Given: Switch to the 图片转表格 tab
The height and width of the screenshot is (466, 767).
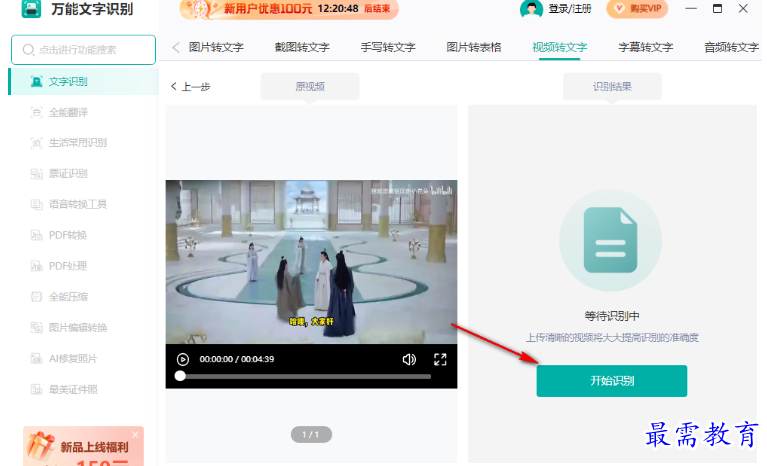Looking at the screenshot, I should 474,47.
